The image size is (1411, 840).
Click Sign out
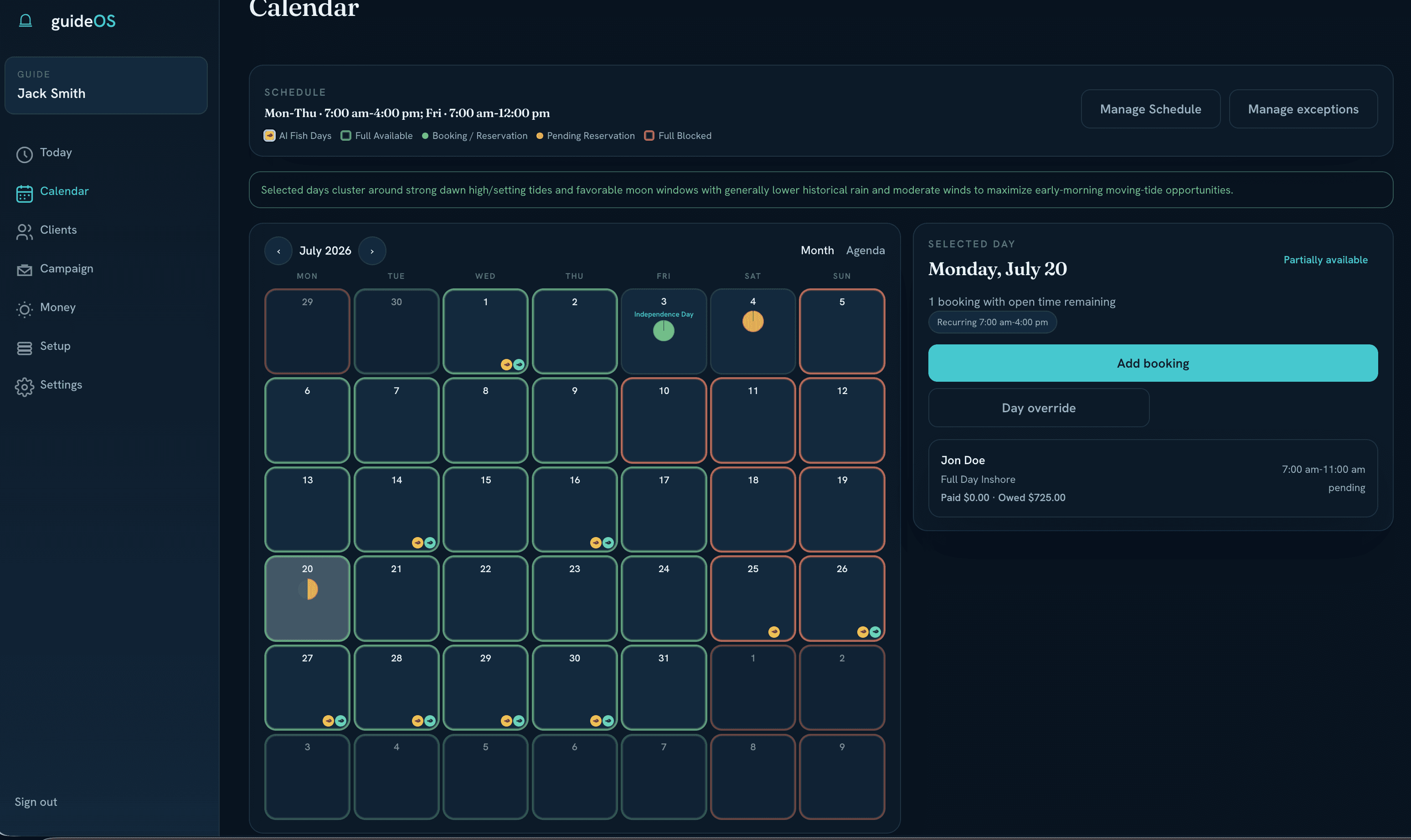(x=36, y=802)
